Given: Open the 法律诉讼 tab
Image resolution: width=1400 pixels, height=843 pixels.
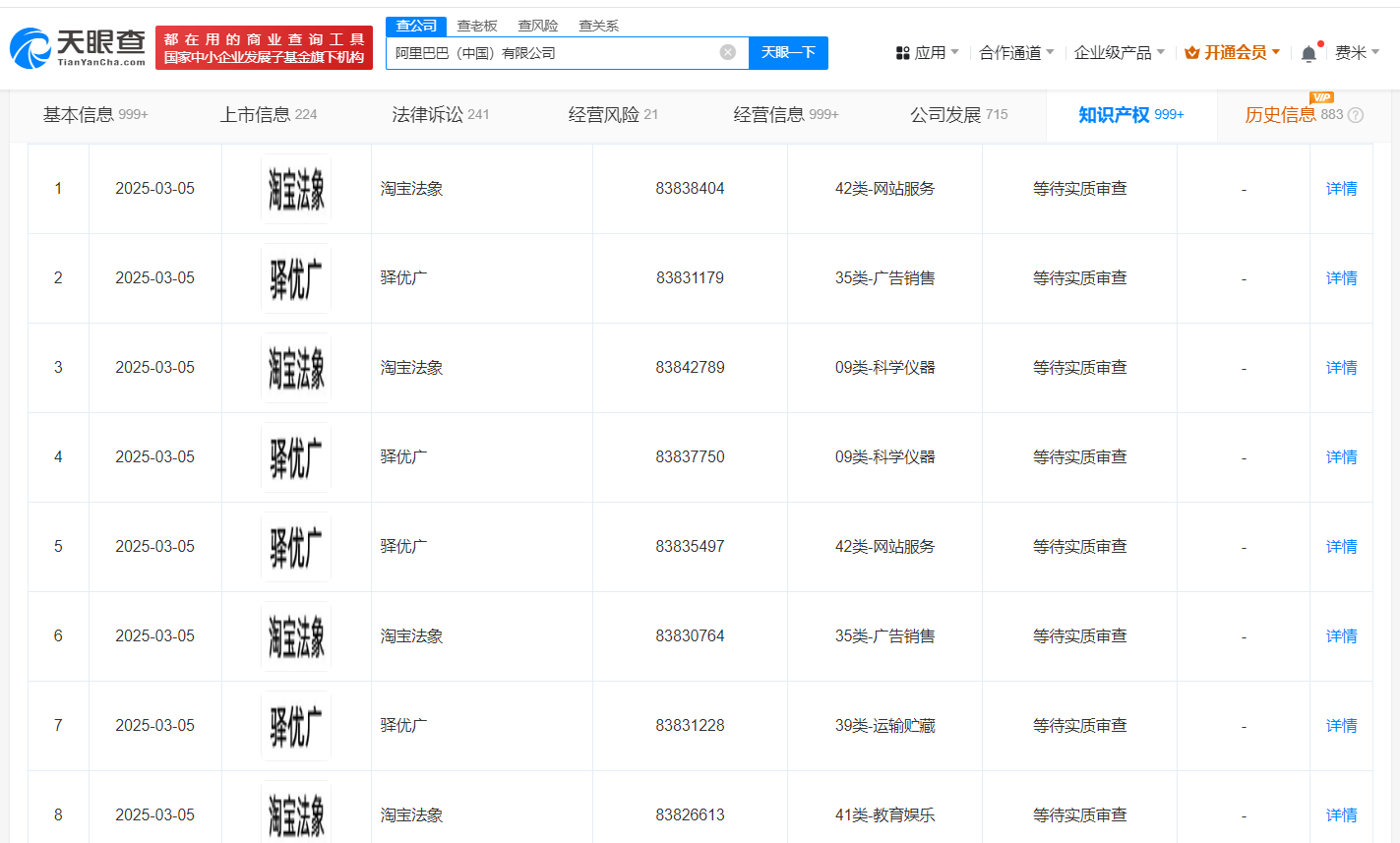Looking at the screenshot, I should coord(440,115).
